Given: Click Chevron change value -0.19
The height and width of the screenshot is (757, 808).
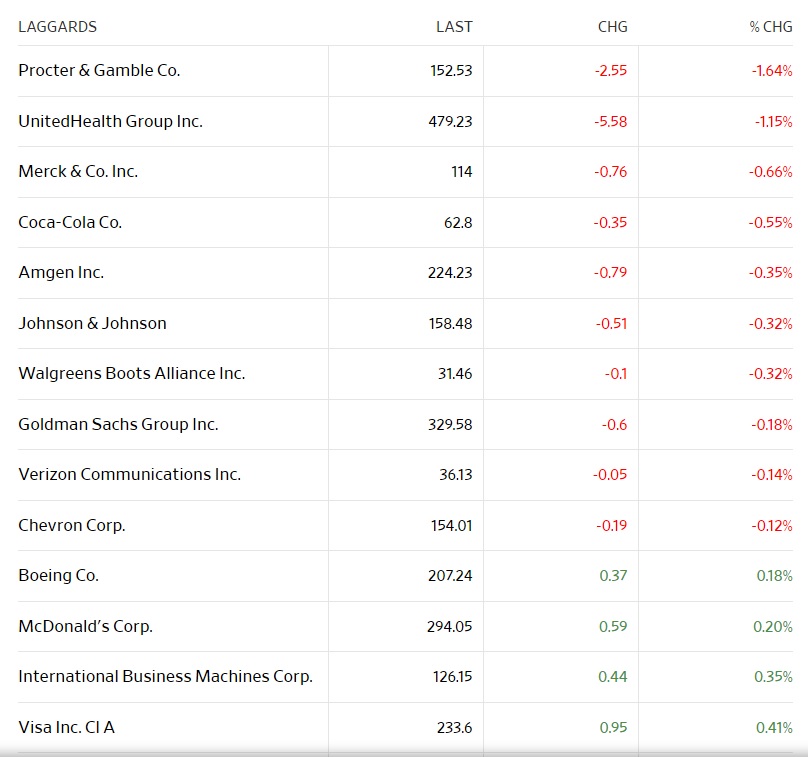Looking at the screenshot, I should [612, 526].
